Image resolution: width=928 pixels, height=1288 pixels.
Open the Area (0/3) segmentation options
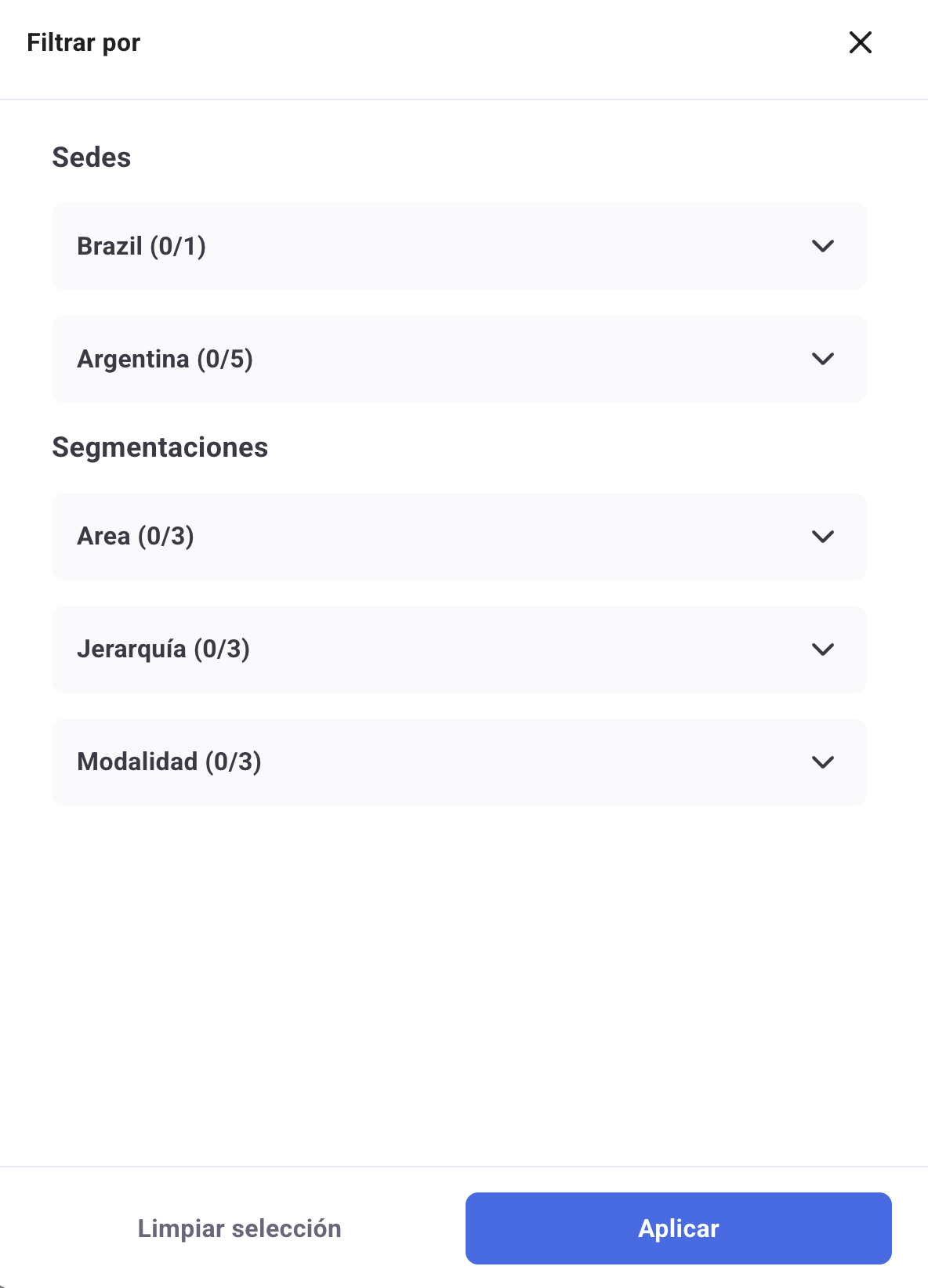pos(136,537)
